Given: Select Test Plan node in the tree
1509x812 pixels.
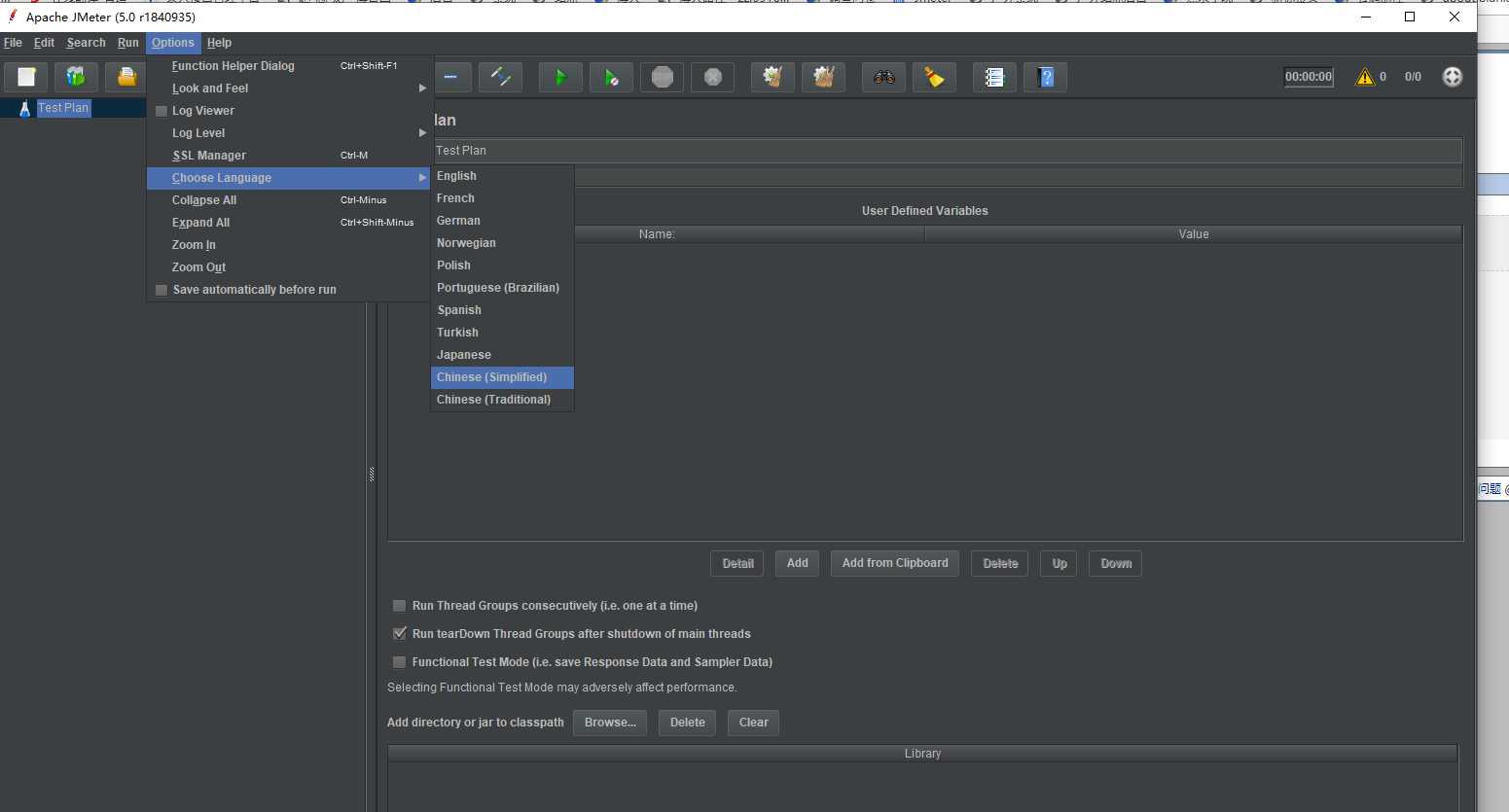Looking at the screenshot, I should [x=63, y=108].
